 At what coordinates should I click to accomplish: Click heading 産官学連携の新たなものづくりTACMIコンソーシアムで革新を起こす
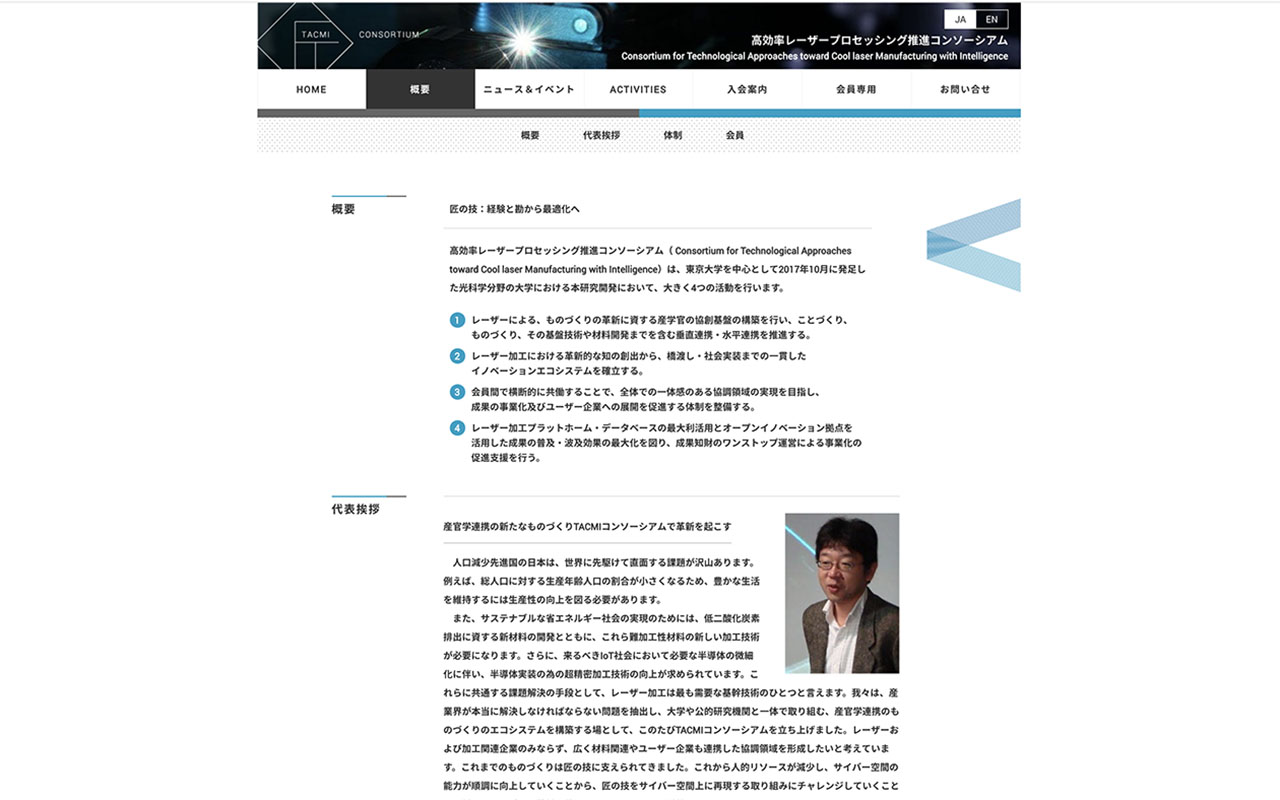[587, 527]
